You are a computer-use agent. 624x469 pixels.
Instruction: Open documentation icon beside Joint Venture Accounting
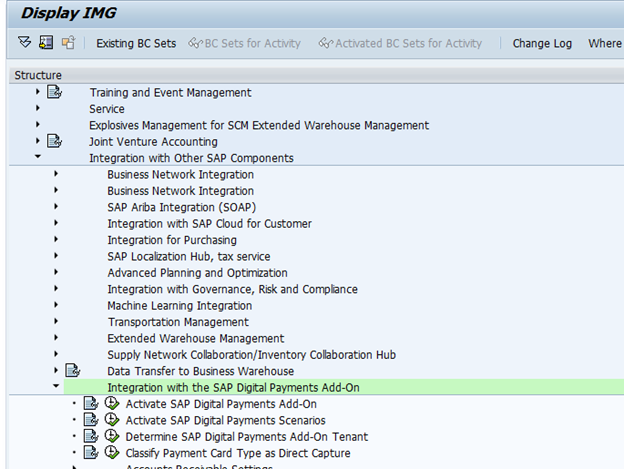(x=54, y=142)
